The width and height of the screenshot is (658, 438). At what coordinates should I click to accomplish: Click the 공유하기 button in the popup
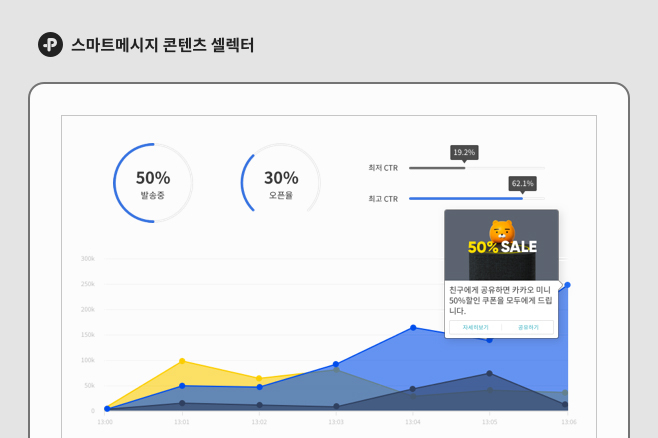coord(528,327)
